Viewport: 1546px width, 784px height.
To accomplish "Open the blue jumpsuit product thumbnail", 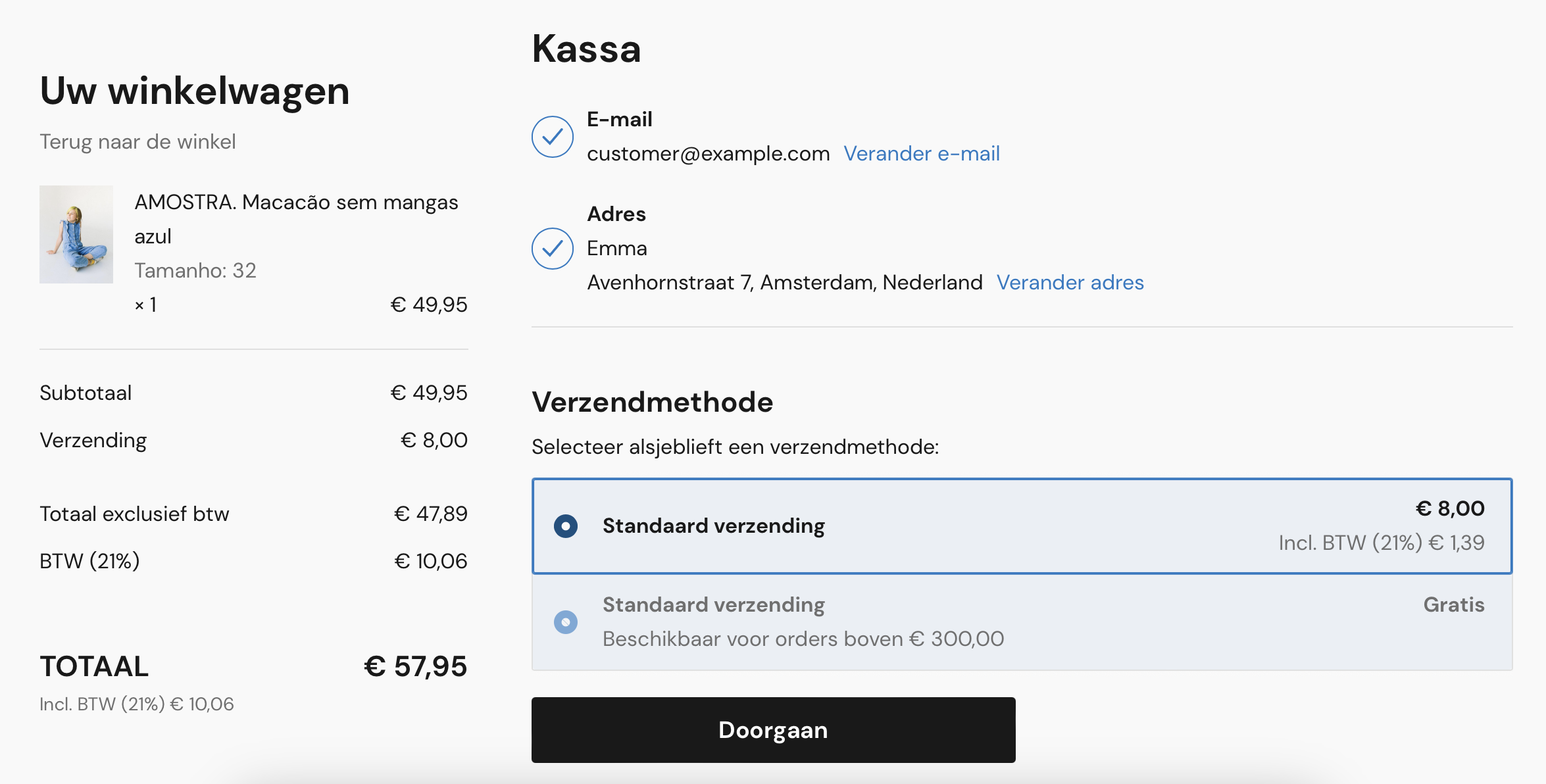I will (76, 234).
